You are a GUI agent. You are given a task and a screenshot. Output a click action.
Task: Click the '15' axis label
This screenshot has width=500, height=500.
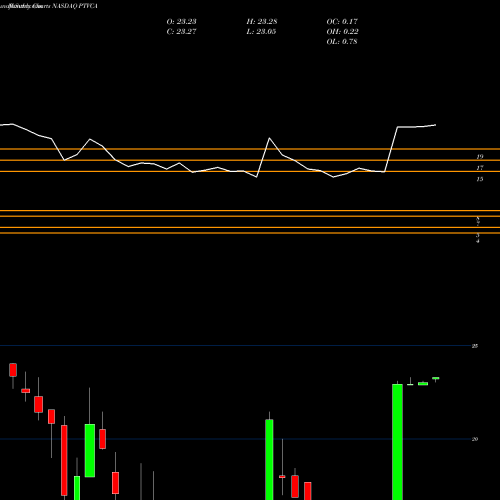coord(480,179)
